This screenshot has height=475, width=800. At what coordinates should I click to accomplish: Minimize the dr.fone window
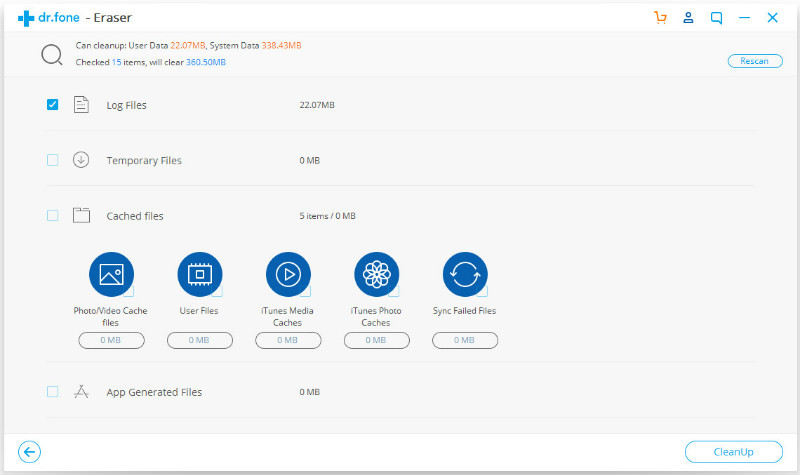[x=744, y=18]
